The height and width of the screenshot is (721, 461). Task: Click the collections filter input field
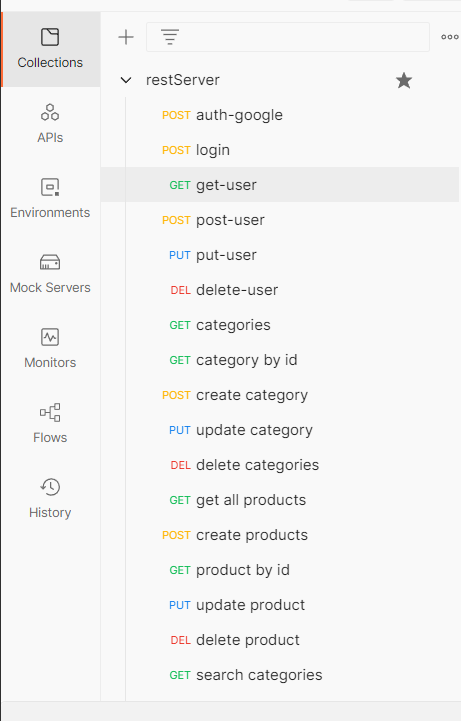pyautogui.click(x=288, y=37)
